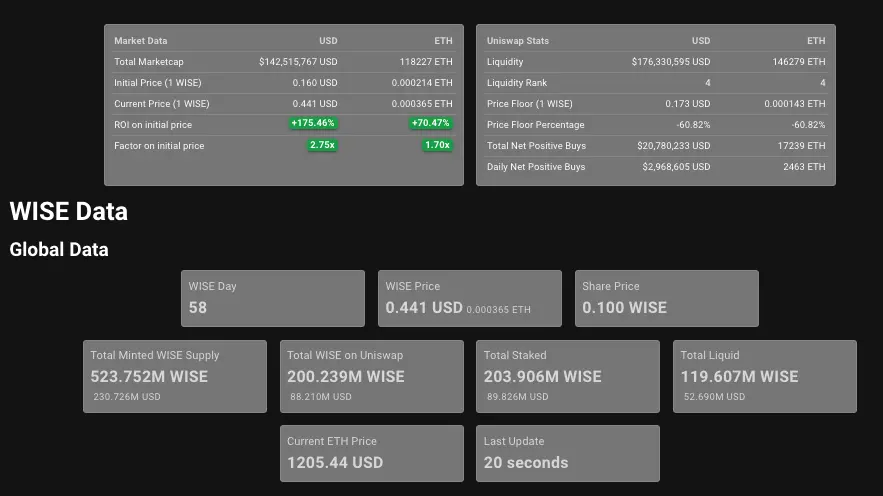Open the Last Update card
This screenshot has width=883, height=496.
coord(568,453)
